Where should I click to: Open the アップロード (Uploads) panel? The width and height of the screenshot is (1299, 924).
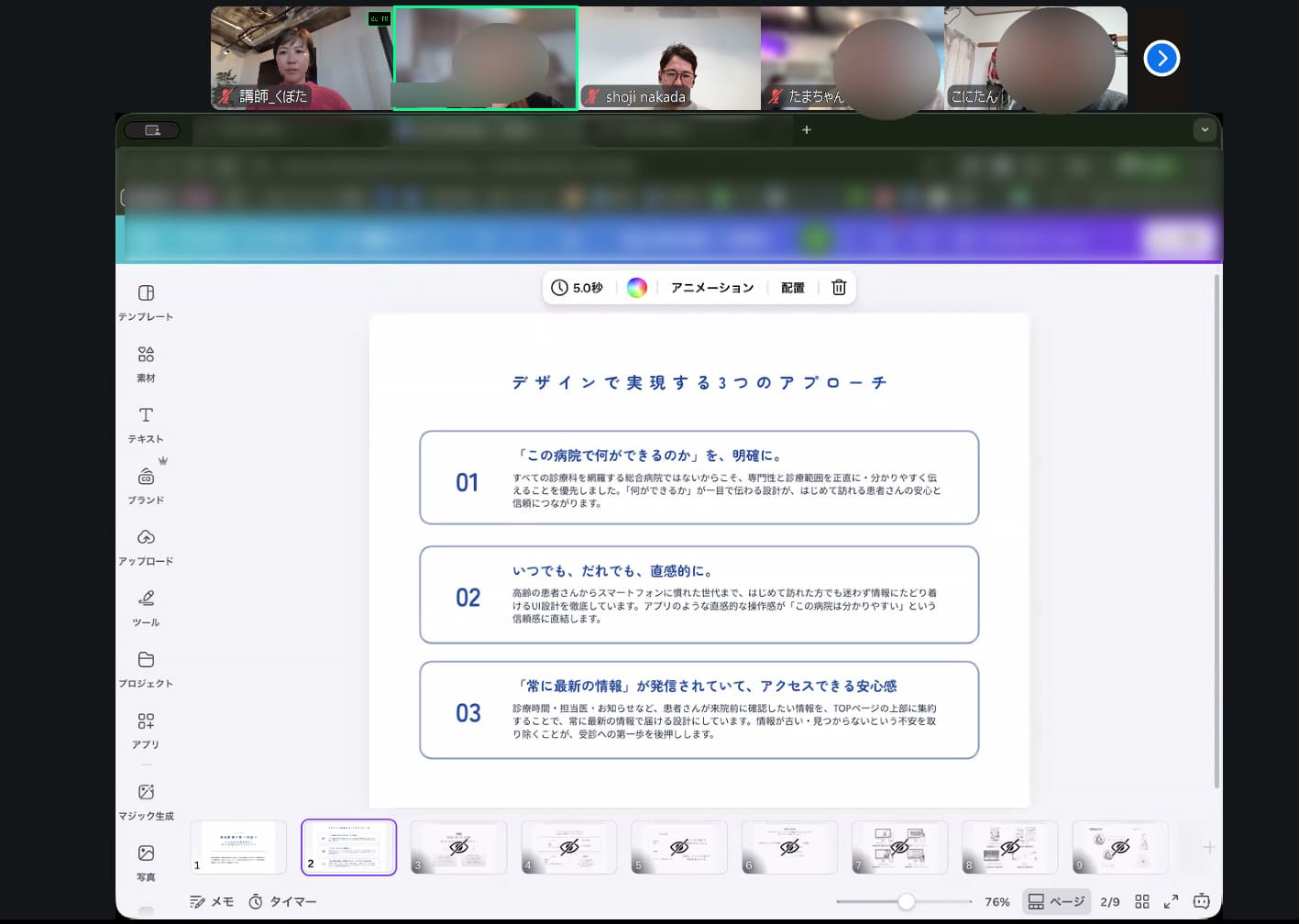point(145,545)
